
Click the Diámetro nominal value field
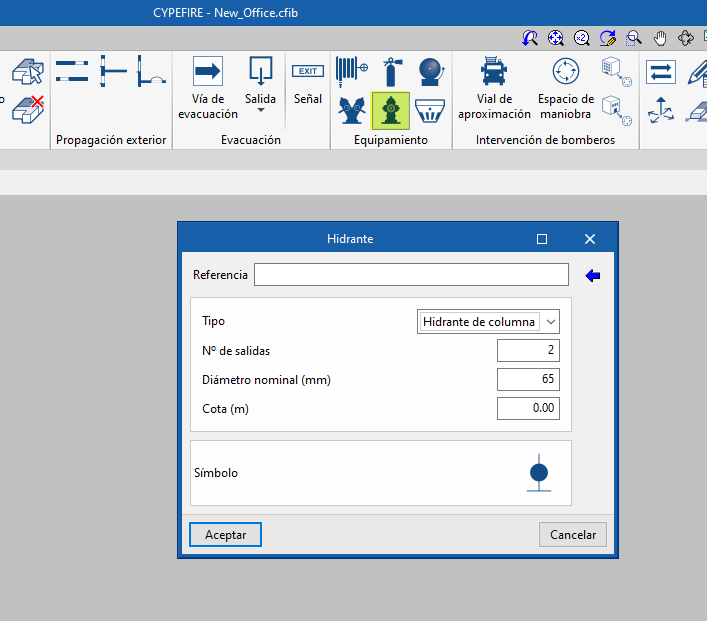coord(528,380)
